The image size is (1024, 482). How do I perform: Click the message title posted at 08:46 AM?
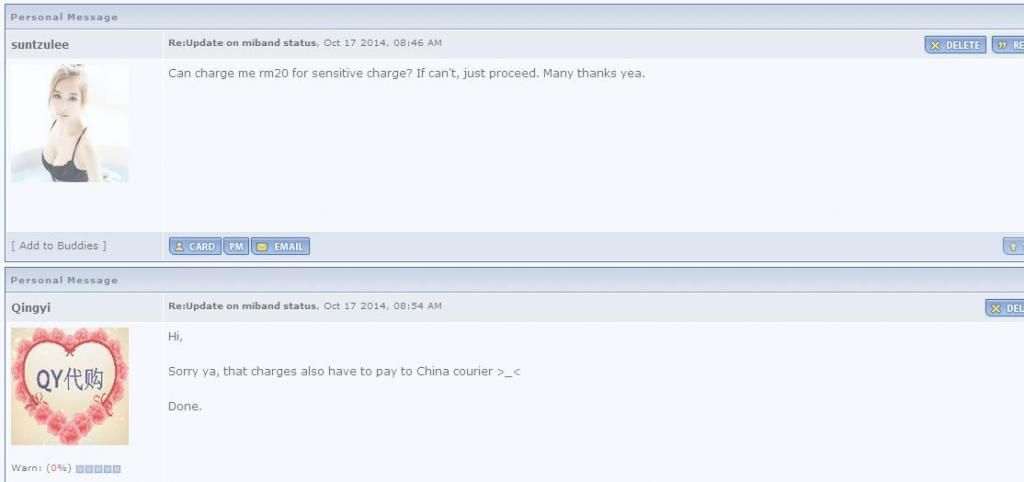pyautogui.click(x=242, y=42)
